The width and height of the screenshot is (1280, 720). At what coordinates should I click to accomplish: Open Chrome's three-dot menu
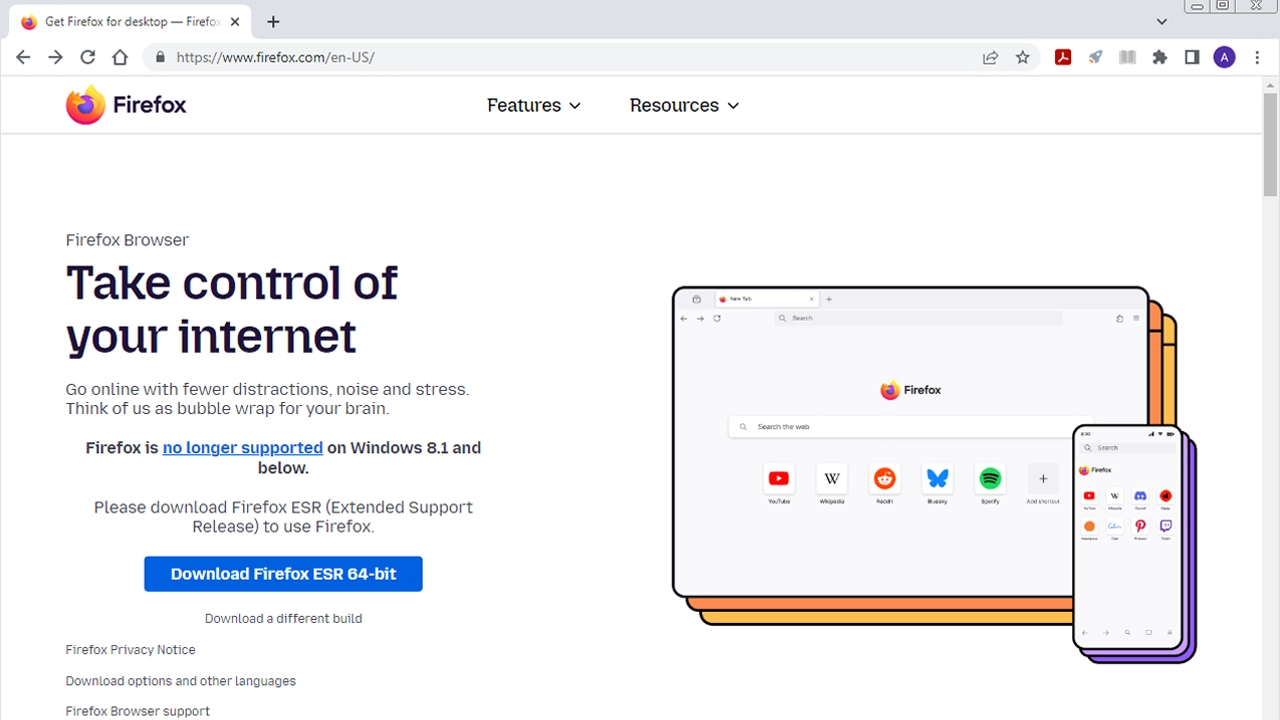[x=1257, y=57]
